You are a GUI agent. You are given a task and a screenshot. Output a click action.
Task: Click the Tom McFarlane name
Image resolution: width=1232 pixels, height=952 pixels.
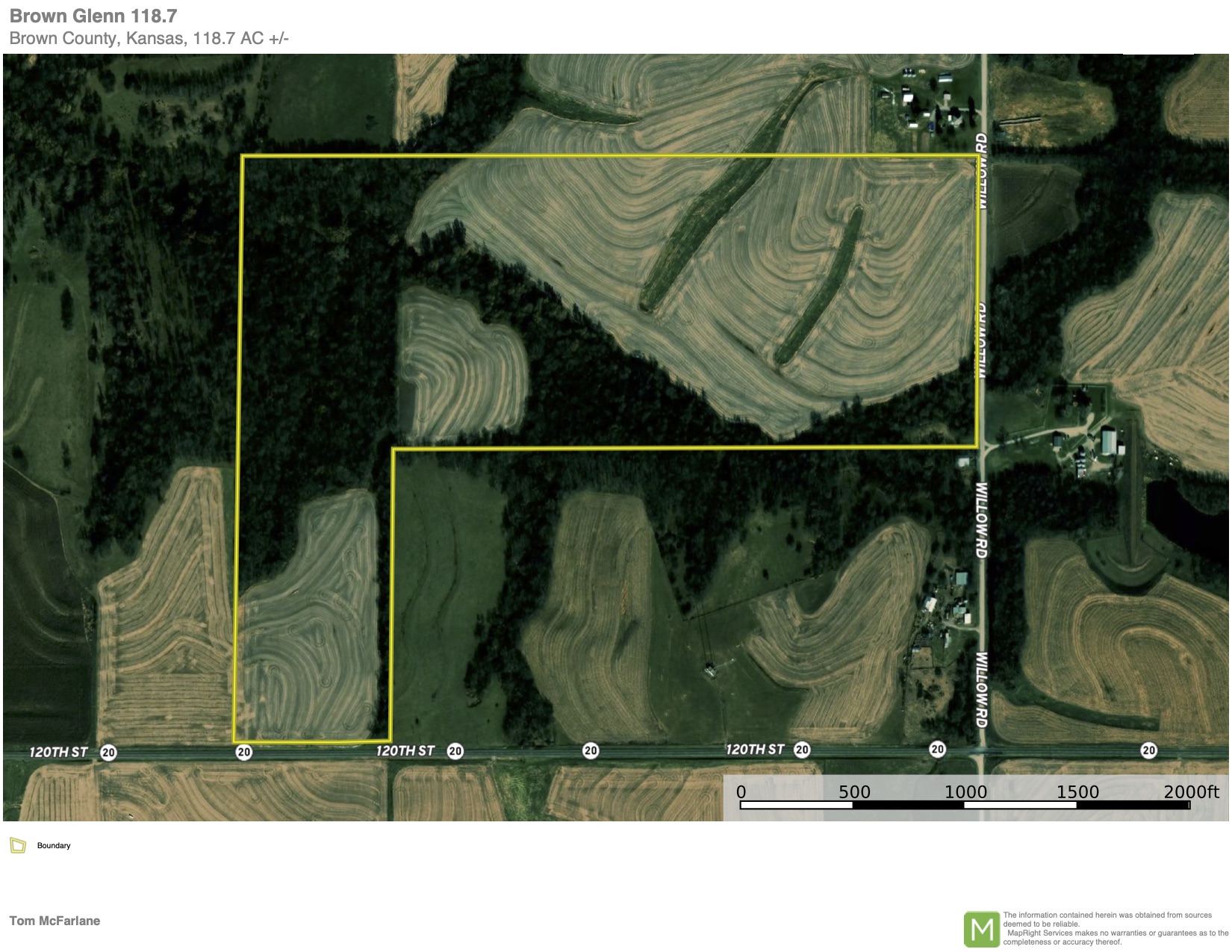(55, 921)
